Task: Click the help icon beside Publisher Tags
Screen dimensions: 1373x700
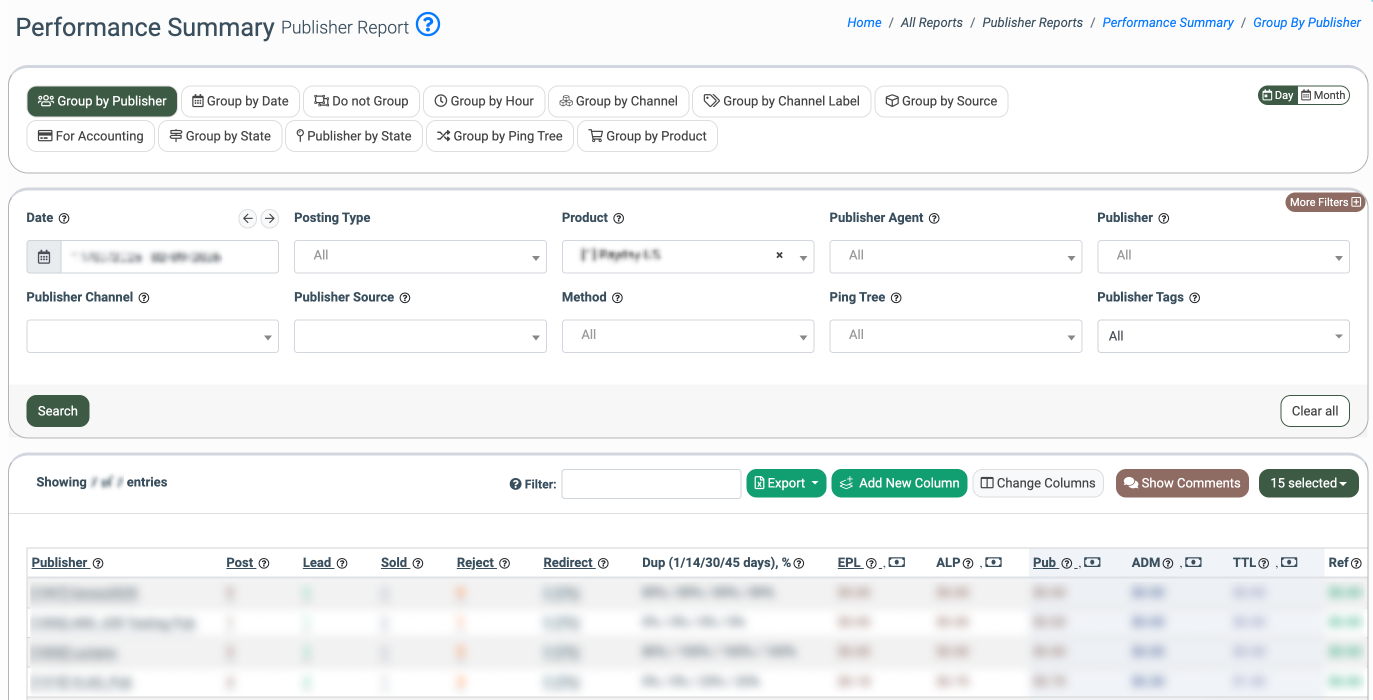Action: (x=1194, y=298)
